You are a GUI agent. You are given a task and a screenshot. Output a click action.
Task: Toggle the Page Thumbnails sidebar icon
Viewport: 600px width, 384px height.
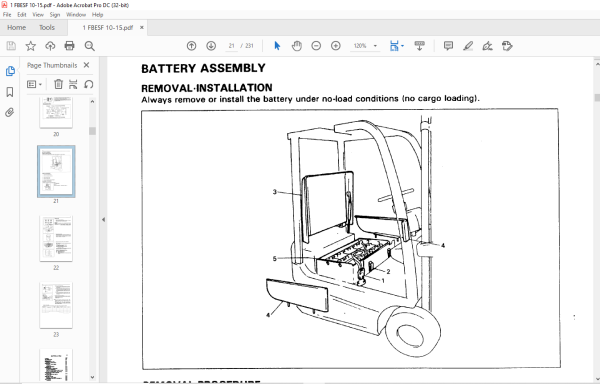[x=10, y=71]
